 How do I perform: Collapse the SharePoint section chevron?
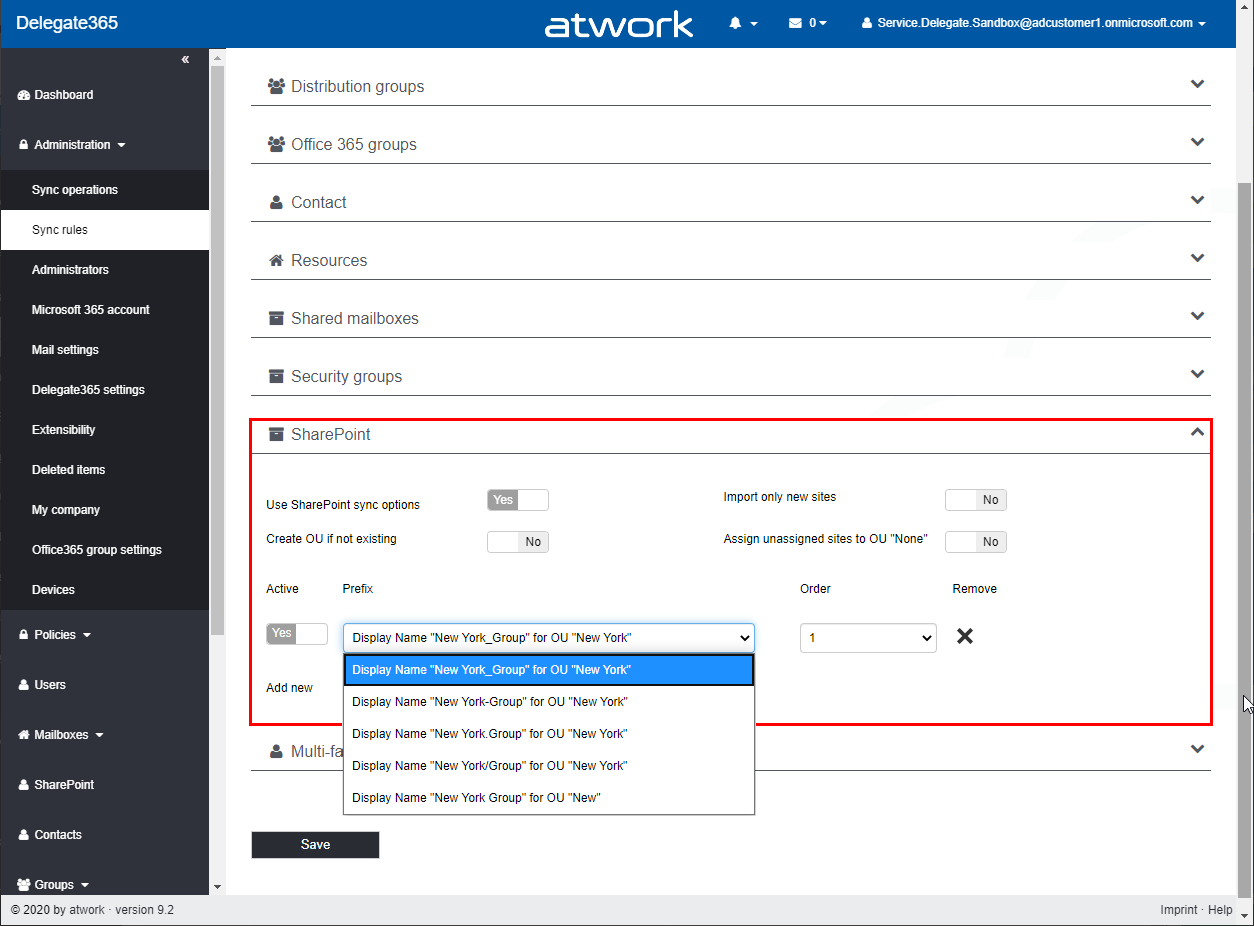(x=1197, y=433)
